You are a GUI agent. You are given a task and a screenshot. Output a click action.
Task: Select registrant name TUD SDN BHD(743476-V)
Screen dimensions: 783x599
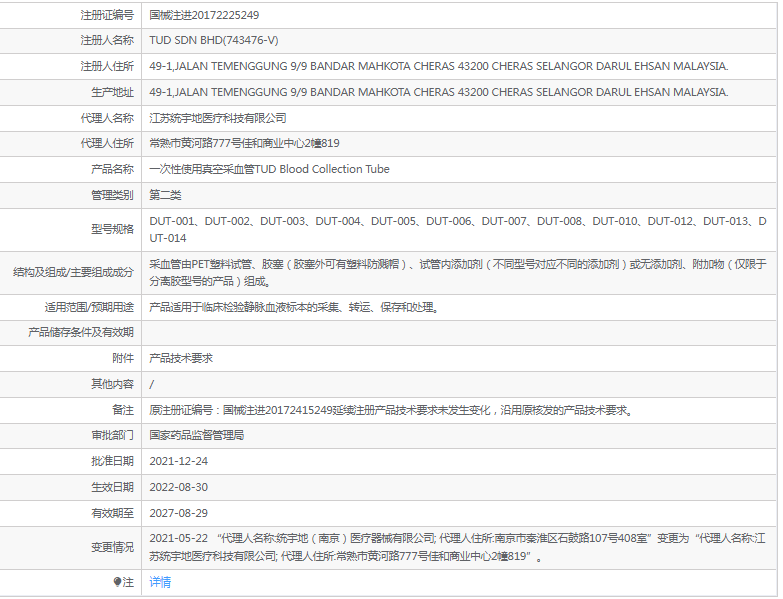coord(213,41)
